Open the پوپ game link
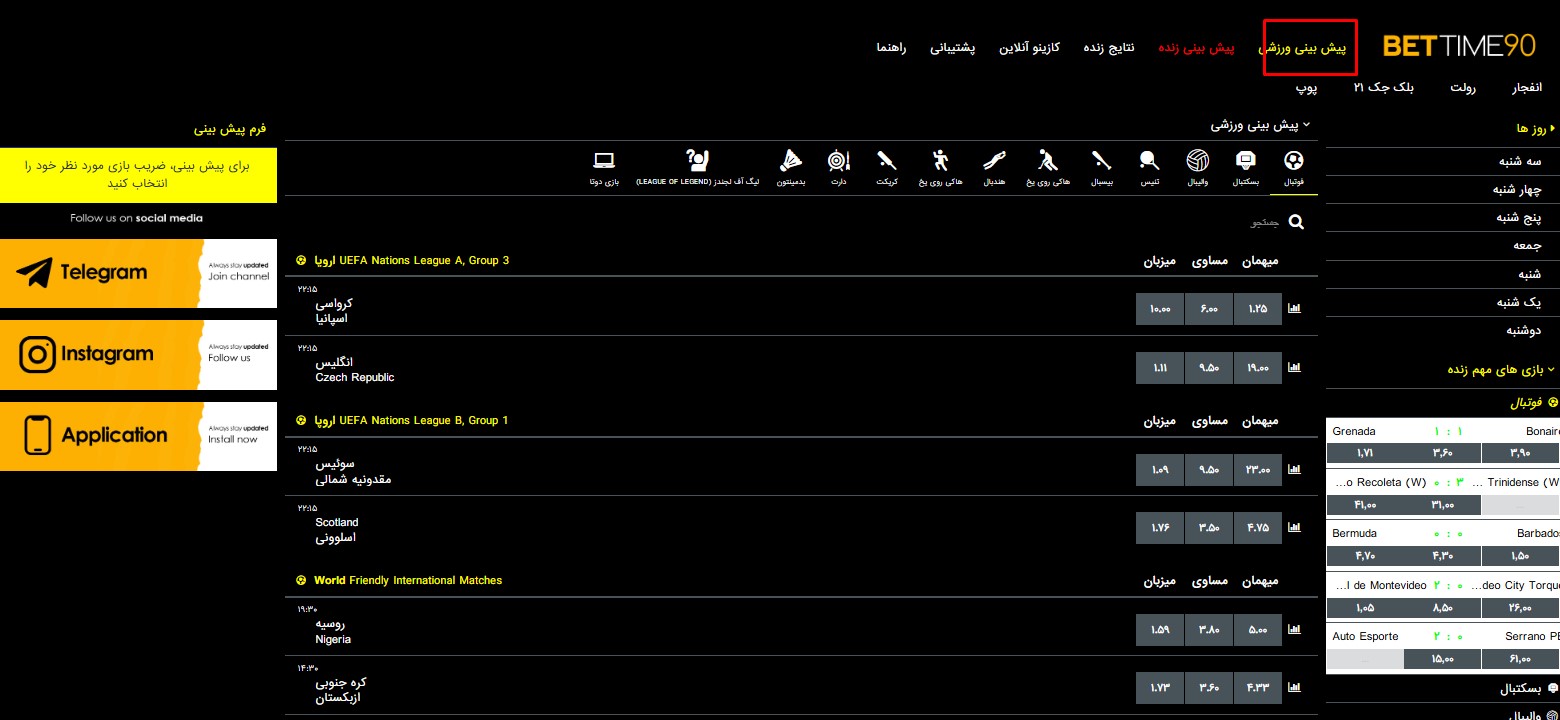Viewport: 1560px width, 720px height. [1307, 88]
